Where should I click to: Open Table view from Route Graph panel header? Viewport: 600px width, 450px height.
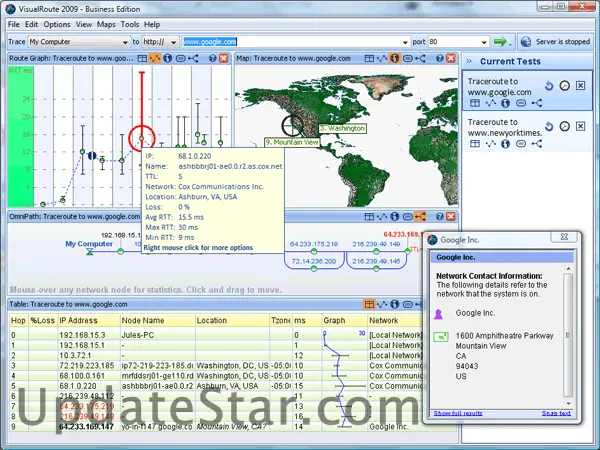pos(142,58)
